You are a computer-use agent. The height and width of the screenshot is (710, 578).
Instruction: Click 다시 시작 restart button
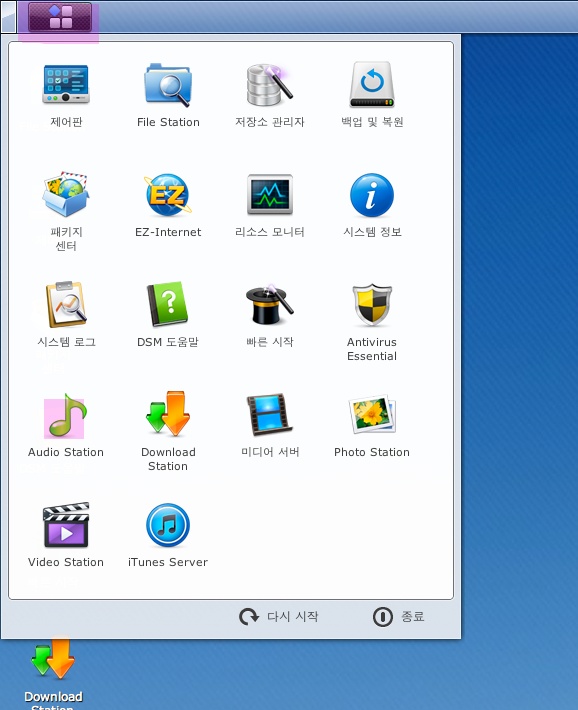pos(279,617)
